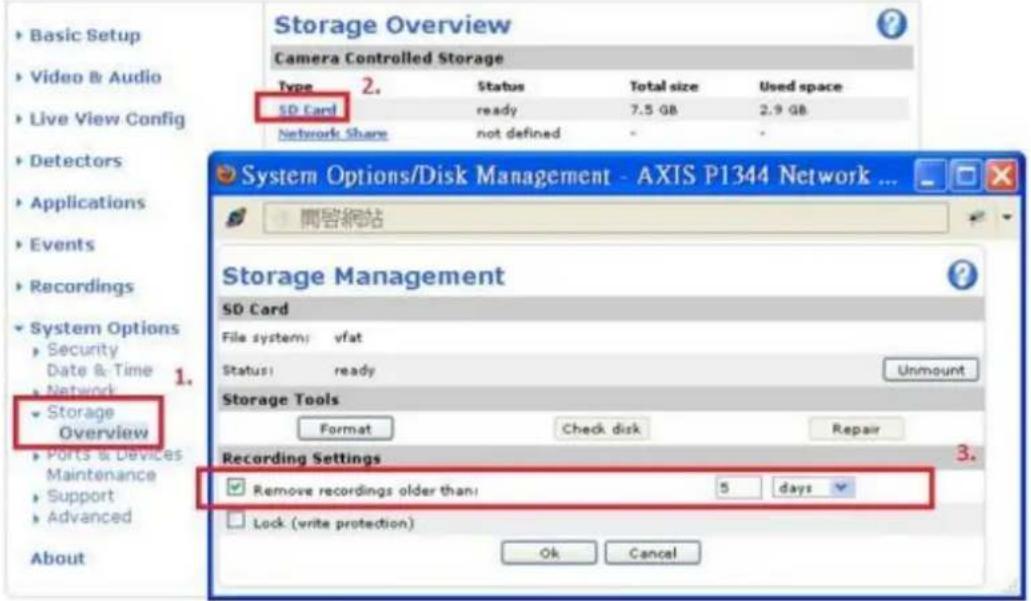The image size is (1031, 601).
Task: Expand Recordings menu
Action: click(x=76, y=287)
